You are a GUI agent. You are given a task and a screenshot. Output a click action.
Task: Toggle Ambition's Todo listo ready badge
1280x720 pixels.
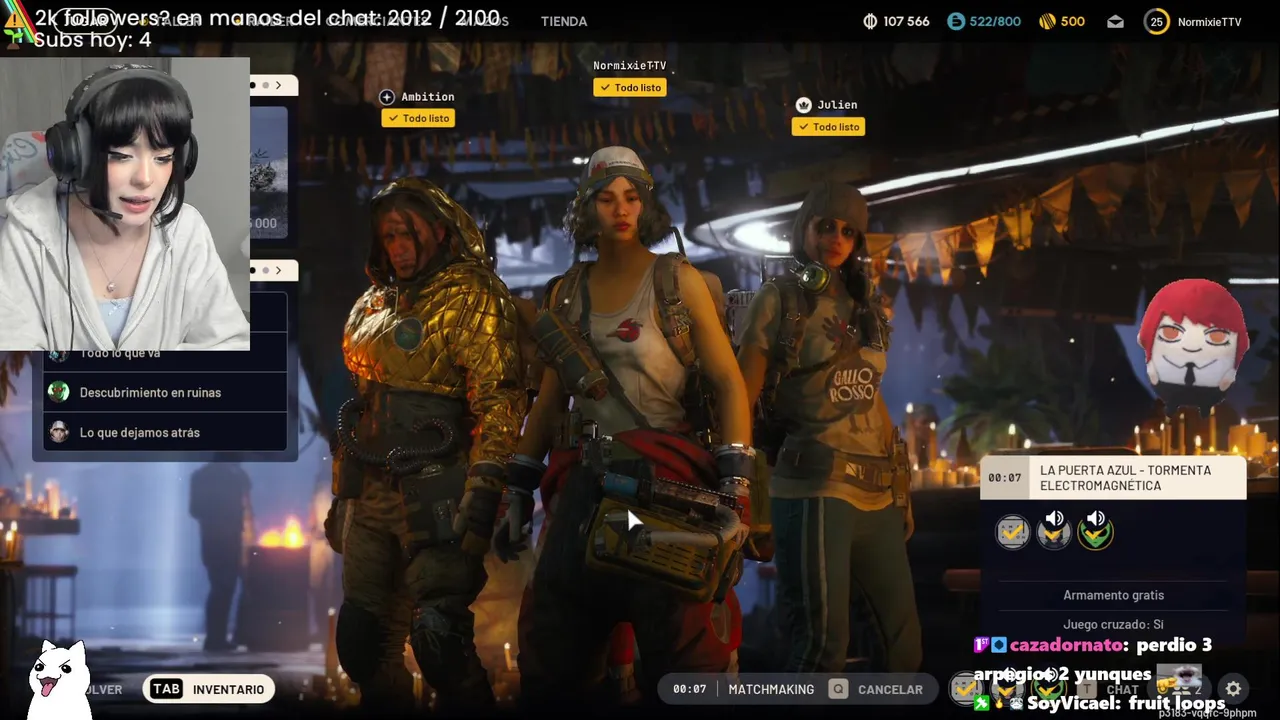click(x=419, y=118)
